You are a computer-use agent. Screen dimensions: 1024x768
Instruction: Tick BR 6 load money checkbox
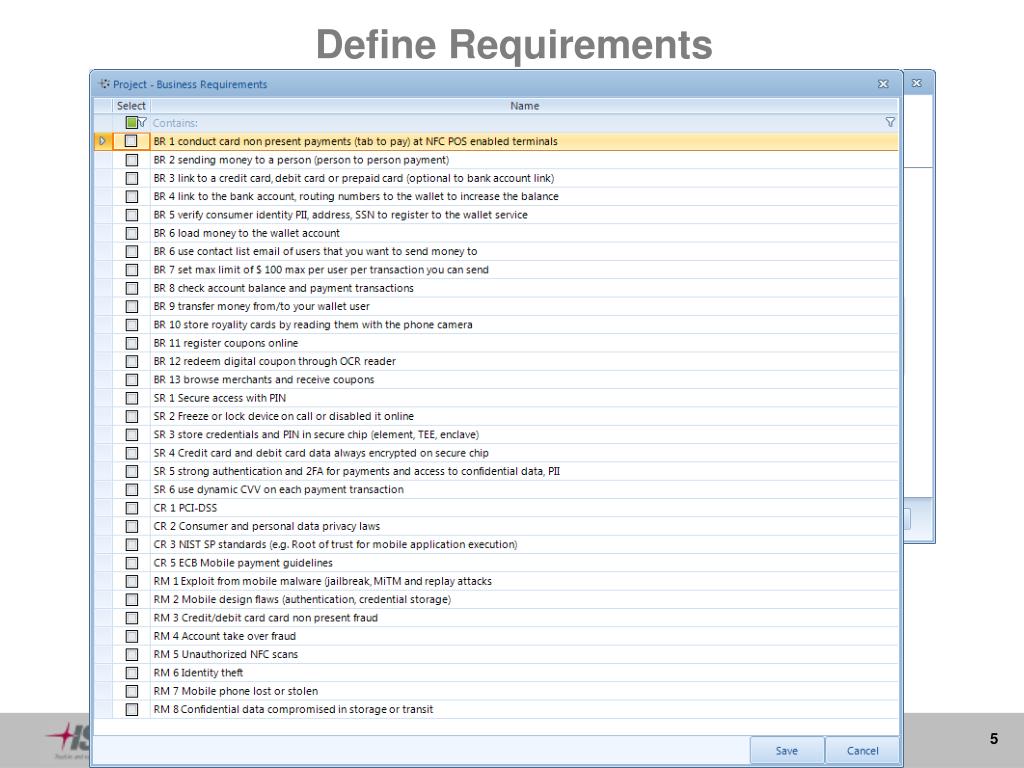coord(132,233)
